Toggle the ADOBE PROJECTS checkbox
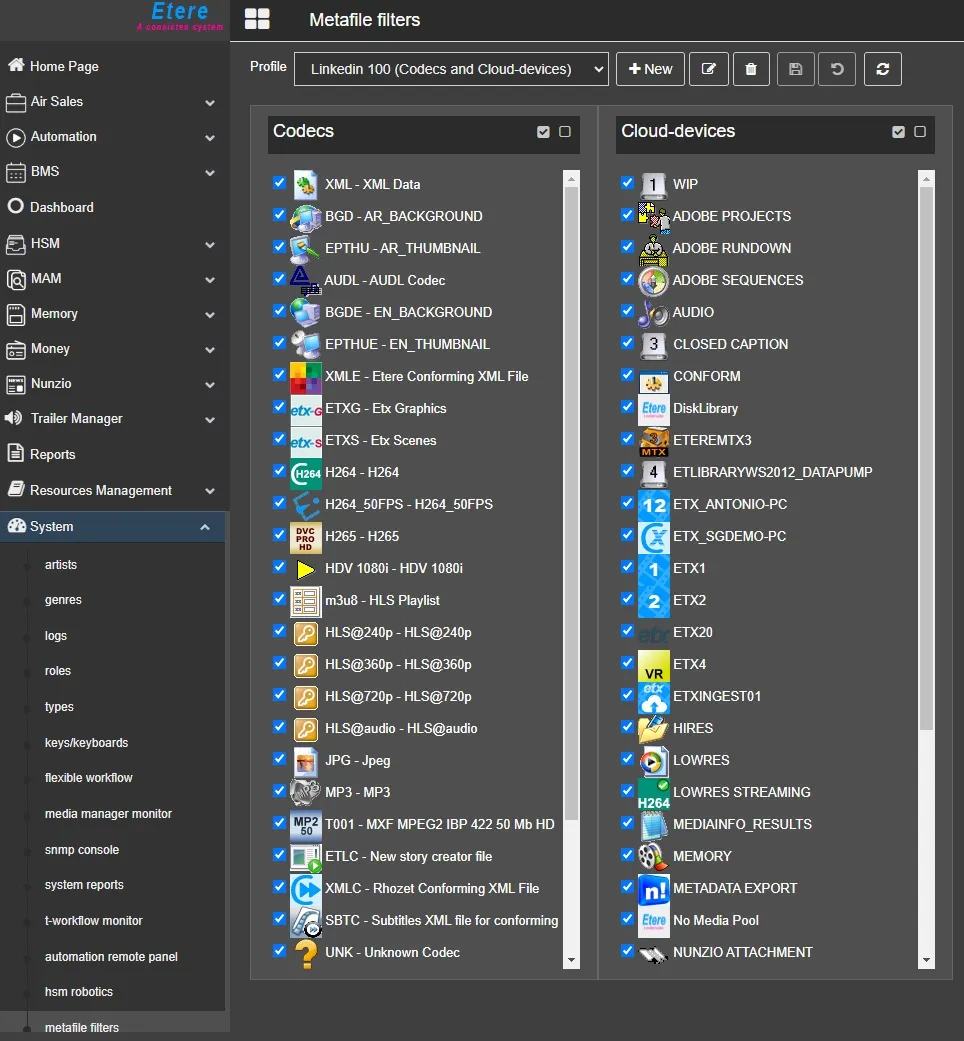964x1041 pixels. click(627, 215)
